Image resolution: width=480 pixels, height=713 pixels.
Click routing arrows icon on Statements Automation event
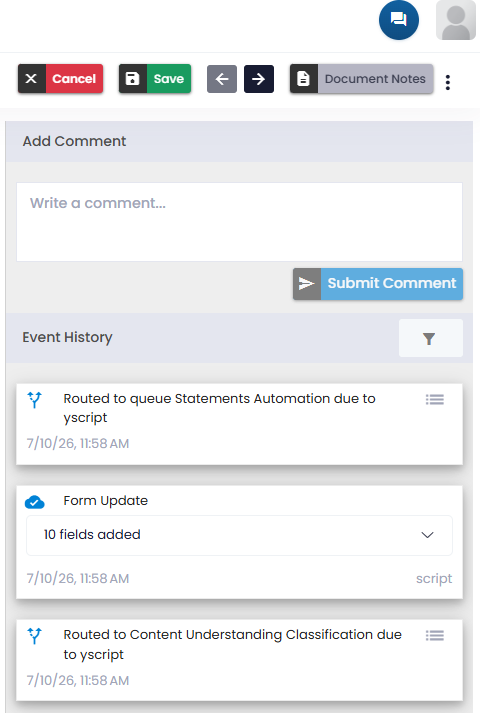point(35,400)
